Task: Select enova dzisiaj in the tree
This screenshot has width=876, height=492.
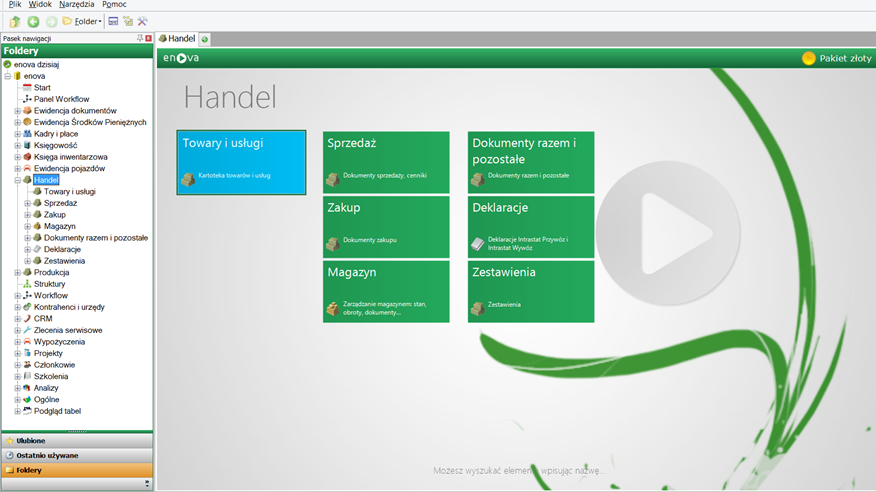Action: (x=36, y=64)
